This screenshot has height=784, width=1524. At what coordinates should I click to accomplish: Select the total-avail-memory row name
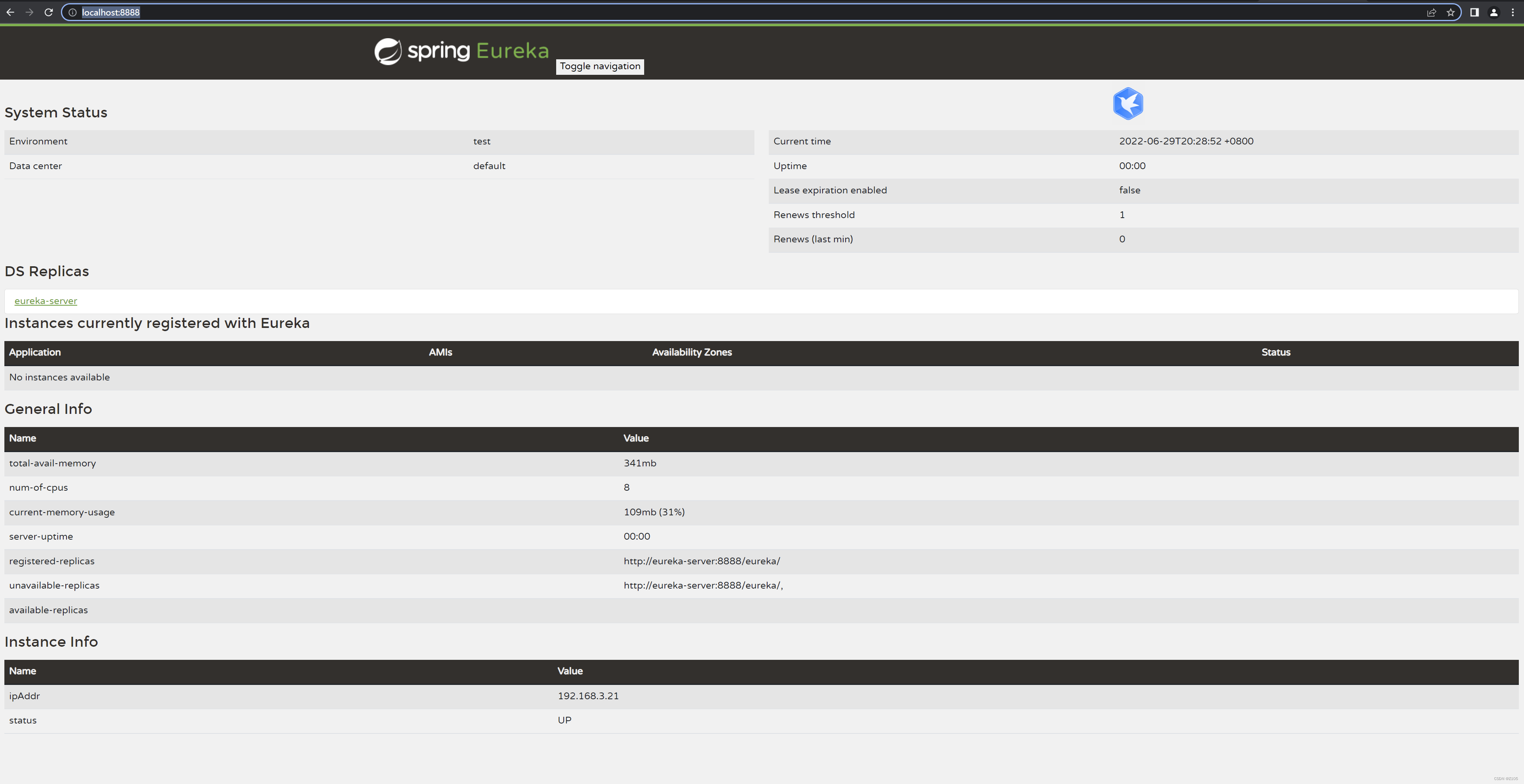[x=52, y=464]
